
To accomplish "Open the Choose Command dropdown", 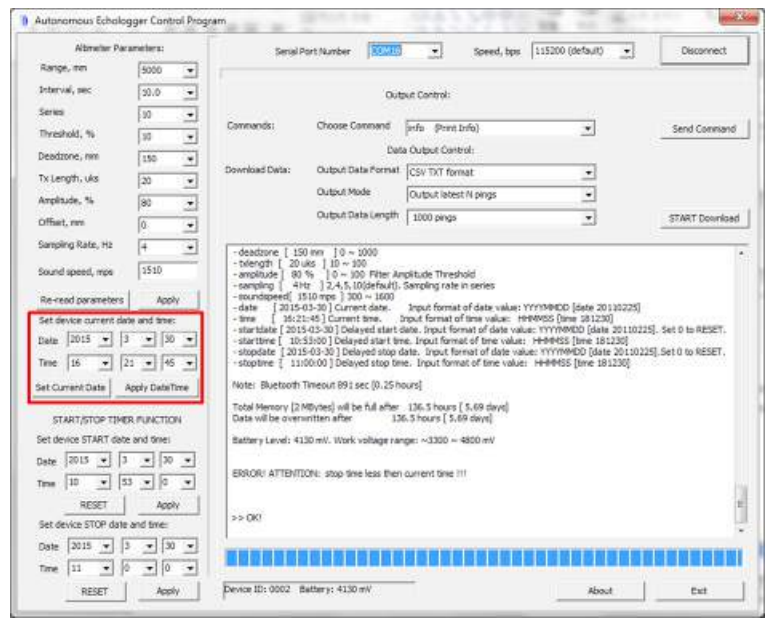I will click(x=589, y=129).
